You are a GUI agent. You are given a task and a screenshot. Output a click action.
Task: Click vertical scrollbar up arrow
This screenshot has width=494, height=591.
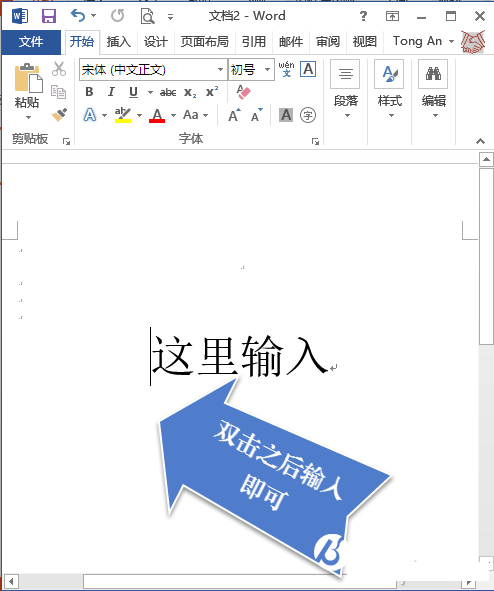[x=486, y=159]
